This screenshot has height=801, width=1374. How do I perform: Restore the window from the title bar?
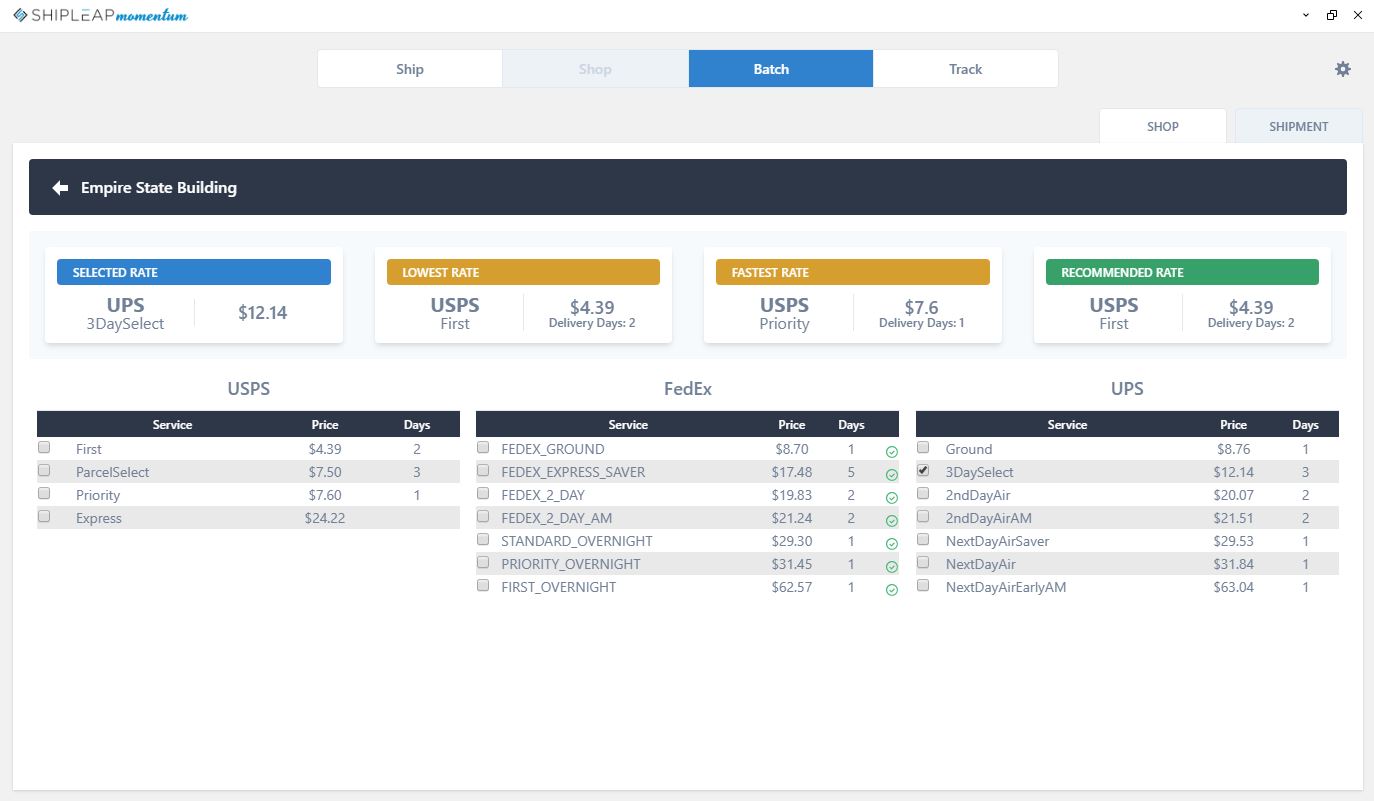[x=1332, y=15]
